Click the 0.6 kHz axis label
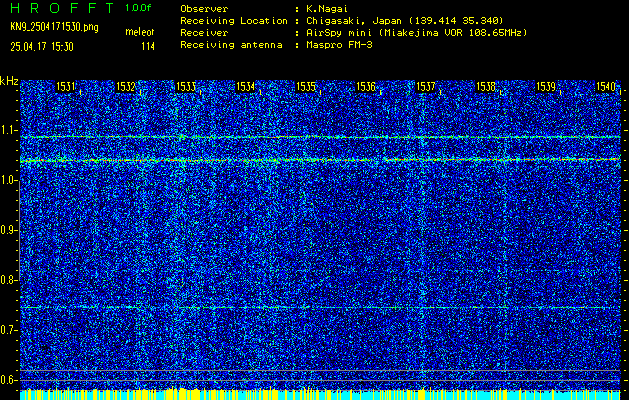The height and width of the screenshot is (400, 629). [9, 380]
